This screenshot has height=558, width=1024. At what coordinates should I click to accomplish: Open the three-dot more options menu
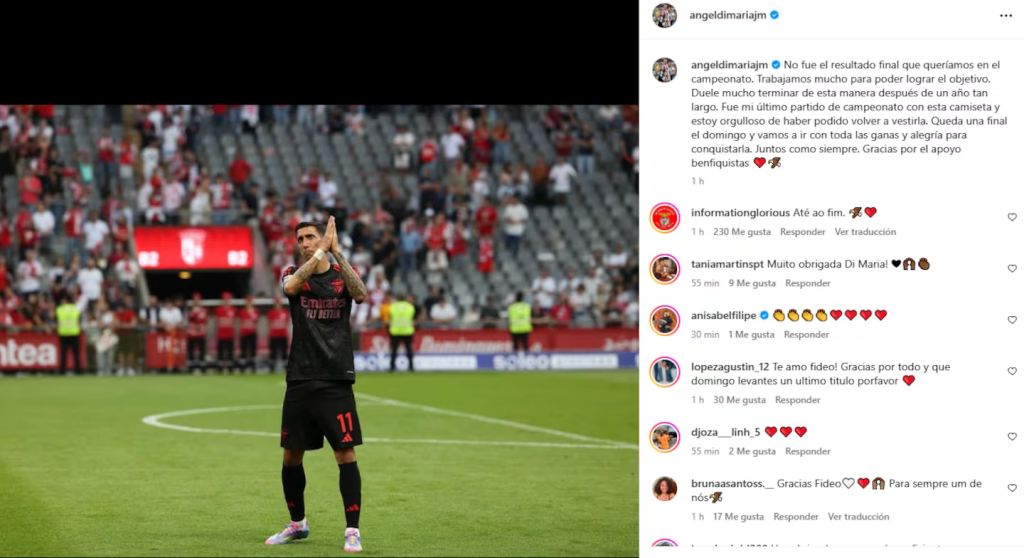[1005, 16]
